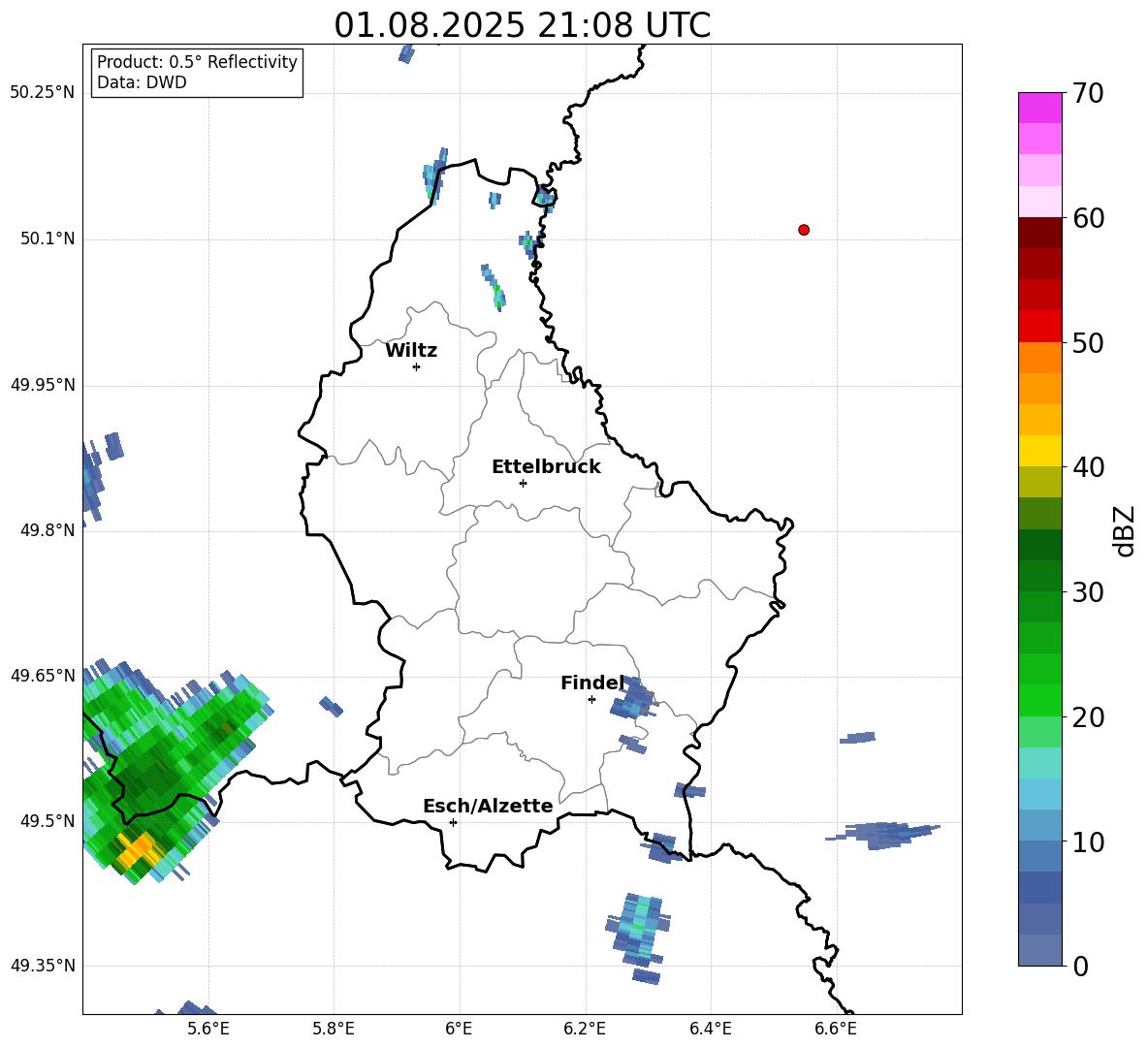The height and width of the screenshot is (1048, 1148).
Task: Select the Ettelbruck city label
Action: (546, 467)
